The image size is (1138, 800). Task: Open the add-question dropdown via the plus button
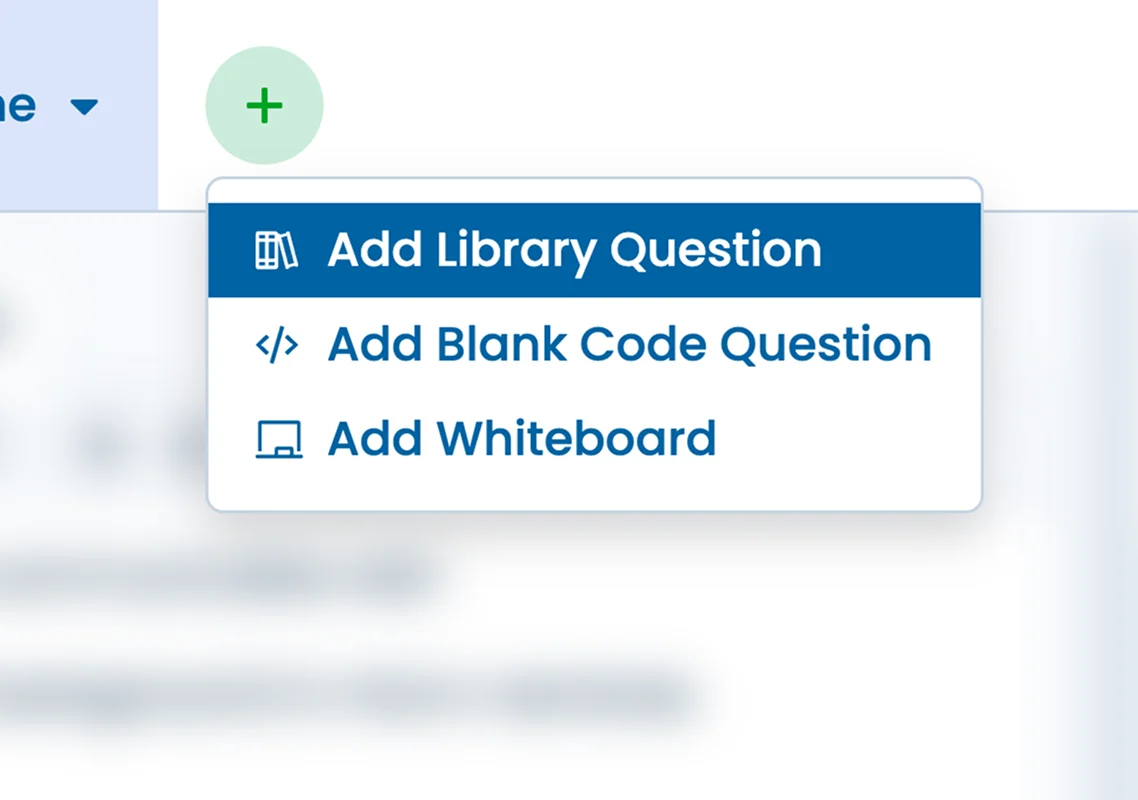264,105
